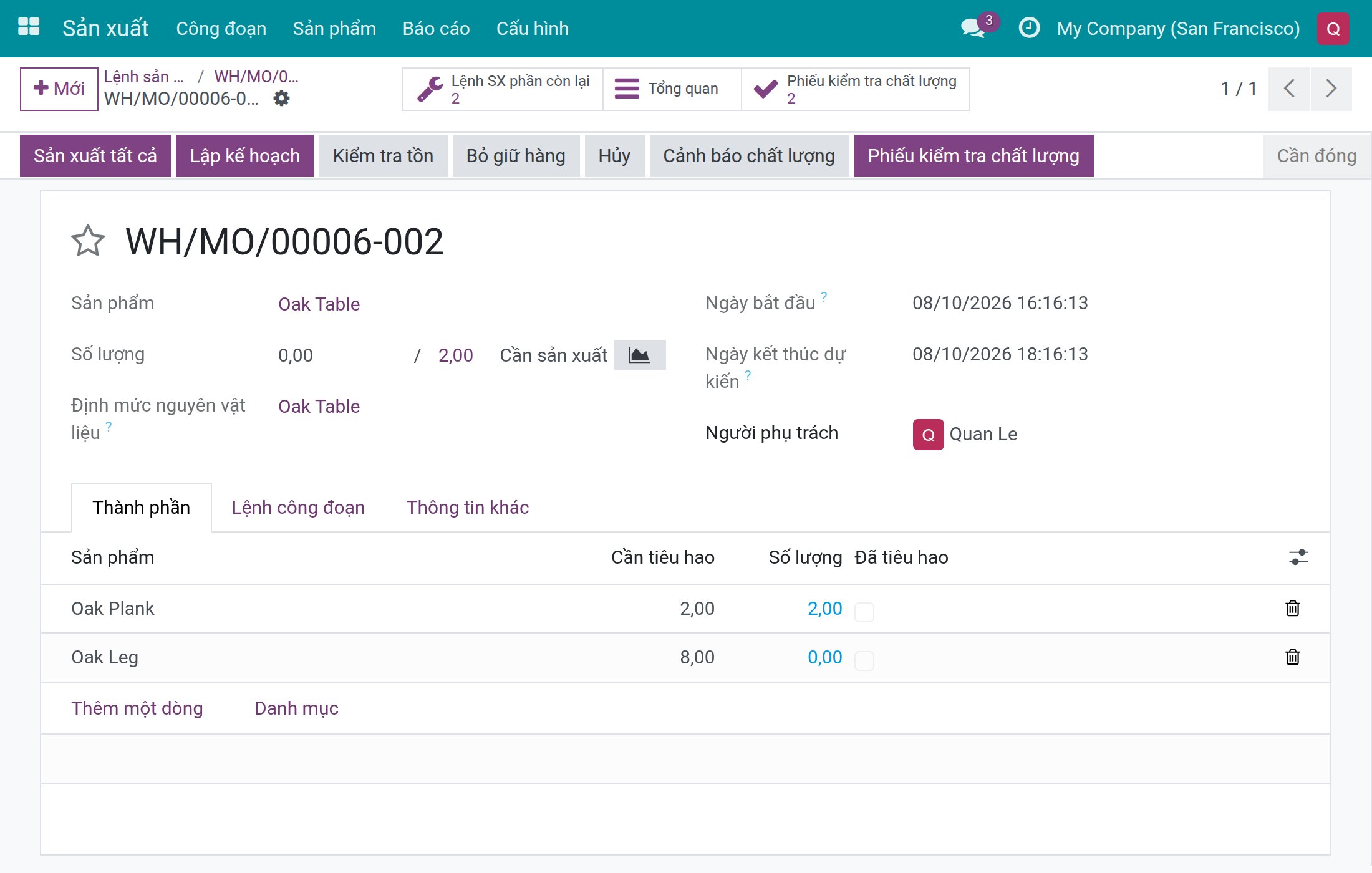This screenshot has height=873, width=1372.
Task: Open Quan Le's avatar in responsible field
Action: tap(928, 435)
